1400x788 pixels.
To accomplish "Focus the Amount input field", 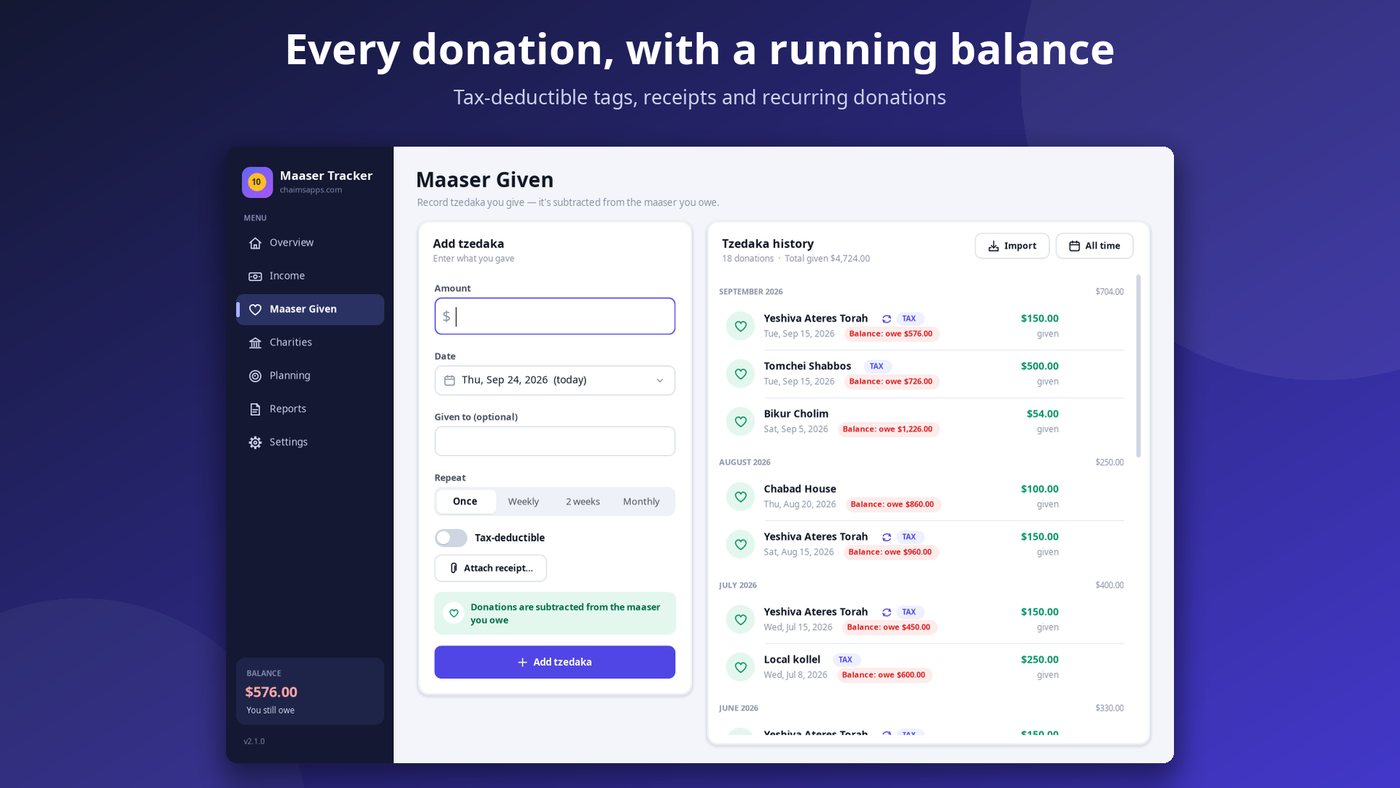I will (x=555, y=316).
